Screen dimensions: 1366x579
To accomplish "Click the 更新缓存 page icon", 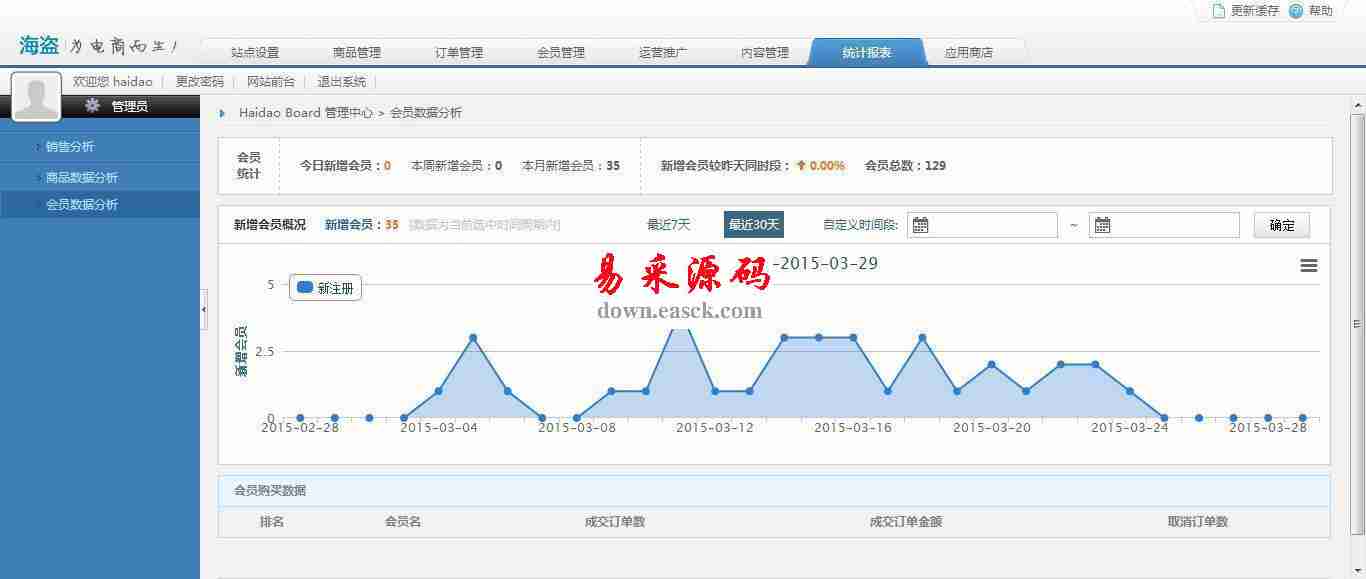I will [1218, 11].
